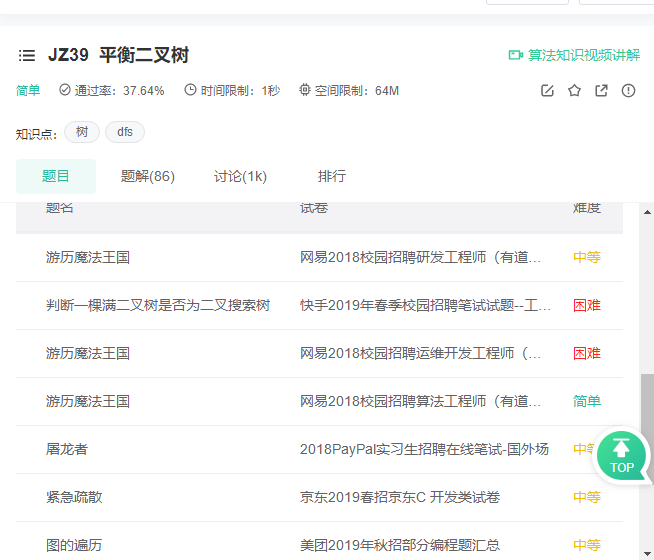
Task: Click 困难 in the 运维开发工程师 row
Action: [587, 353]
